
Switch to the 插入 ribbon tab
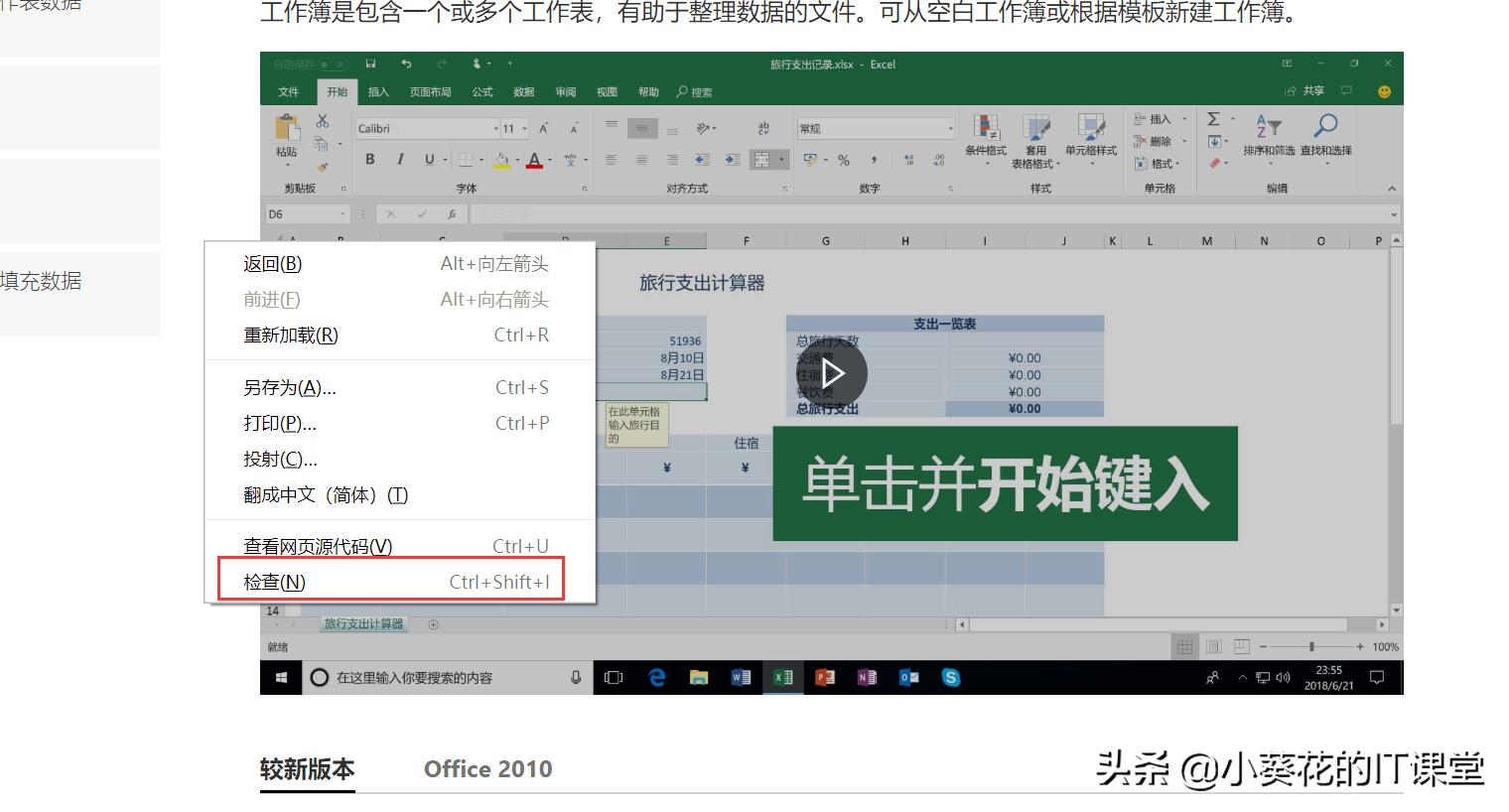click(378, 91)
